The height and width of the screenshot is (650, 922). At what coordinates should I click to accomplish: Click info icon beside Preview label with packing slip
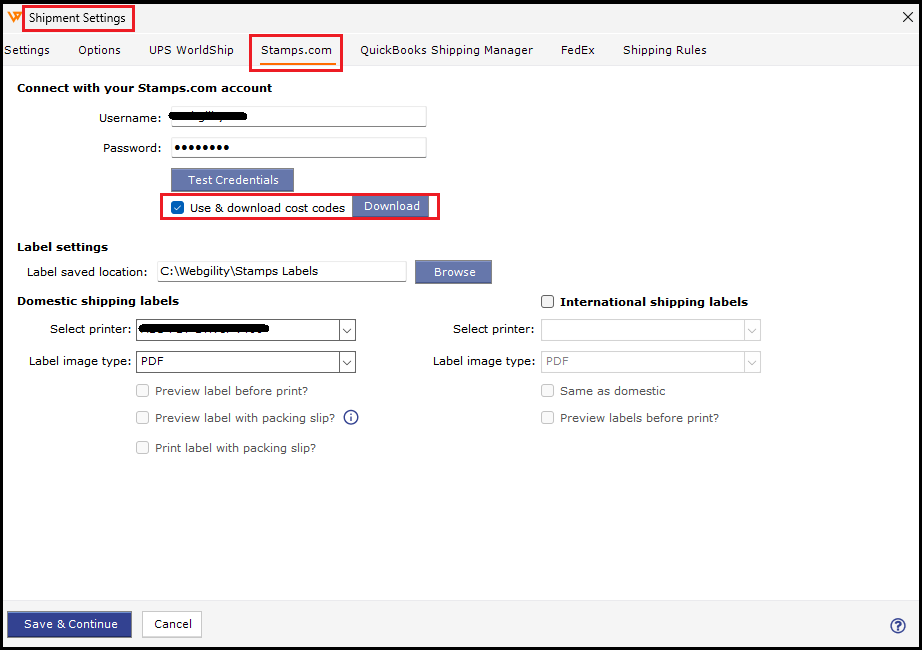351,418
